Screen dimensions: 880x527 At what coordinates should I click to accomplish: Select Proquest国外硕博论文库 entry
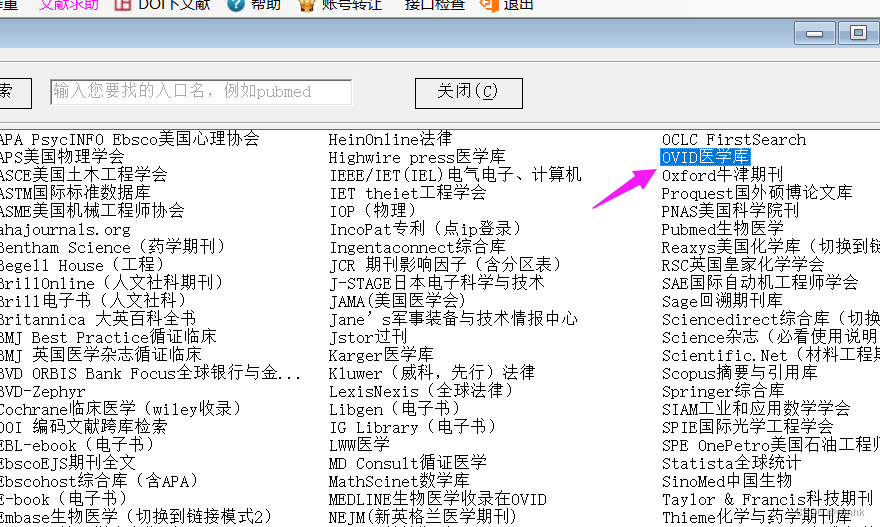[757, 193]
